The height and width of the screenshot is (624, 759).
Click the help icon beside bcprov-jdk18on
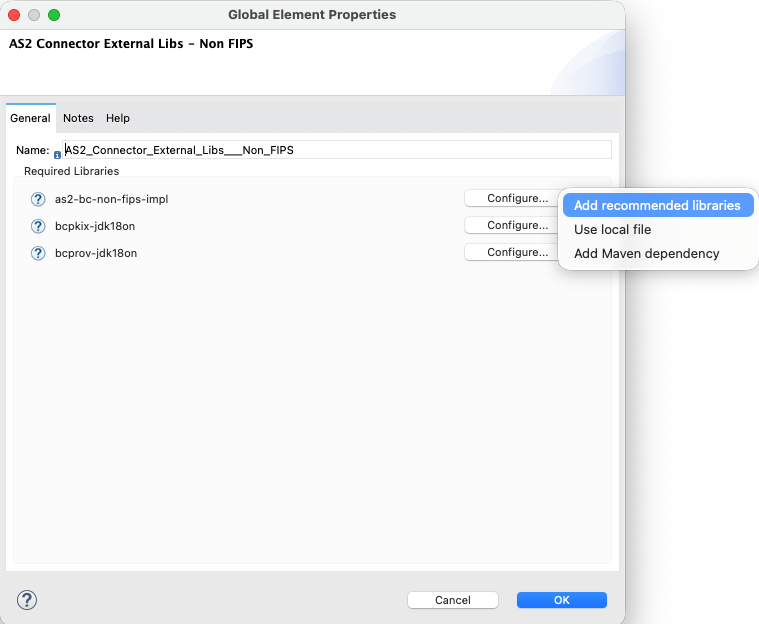39,253
